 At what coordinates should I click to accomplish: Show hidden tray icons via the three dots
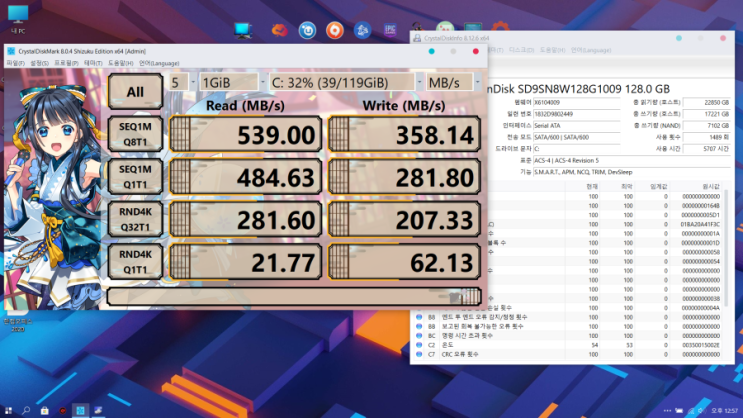pos(667,411)
